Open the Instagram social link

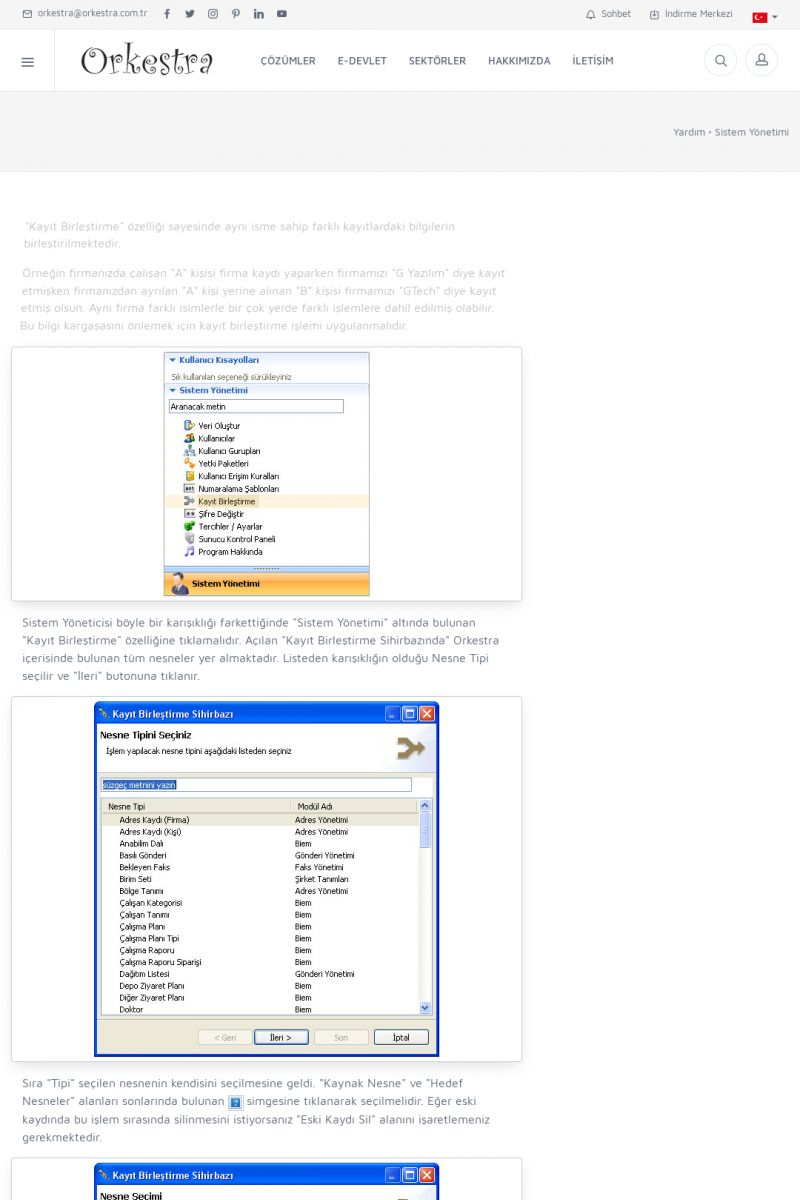(213, 14)
